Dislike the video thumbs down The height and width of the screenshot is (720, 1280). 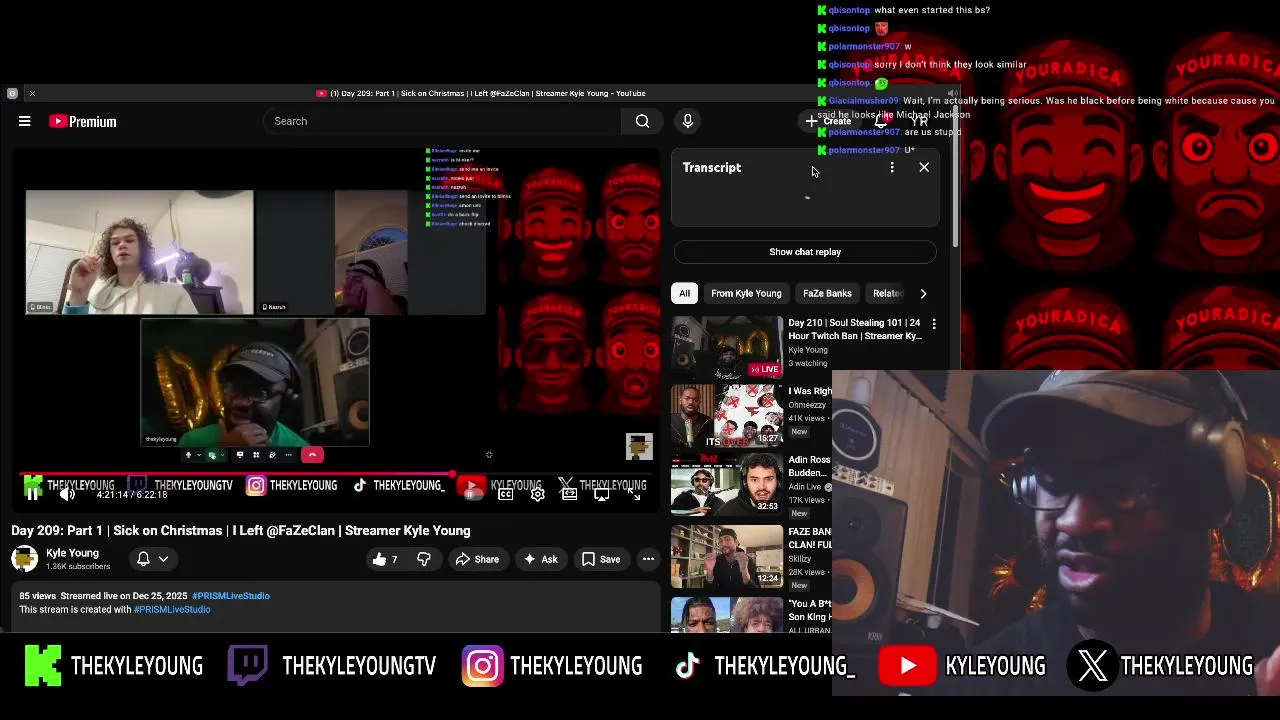(424, 559)
